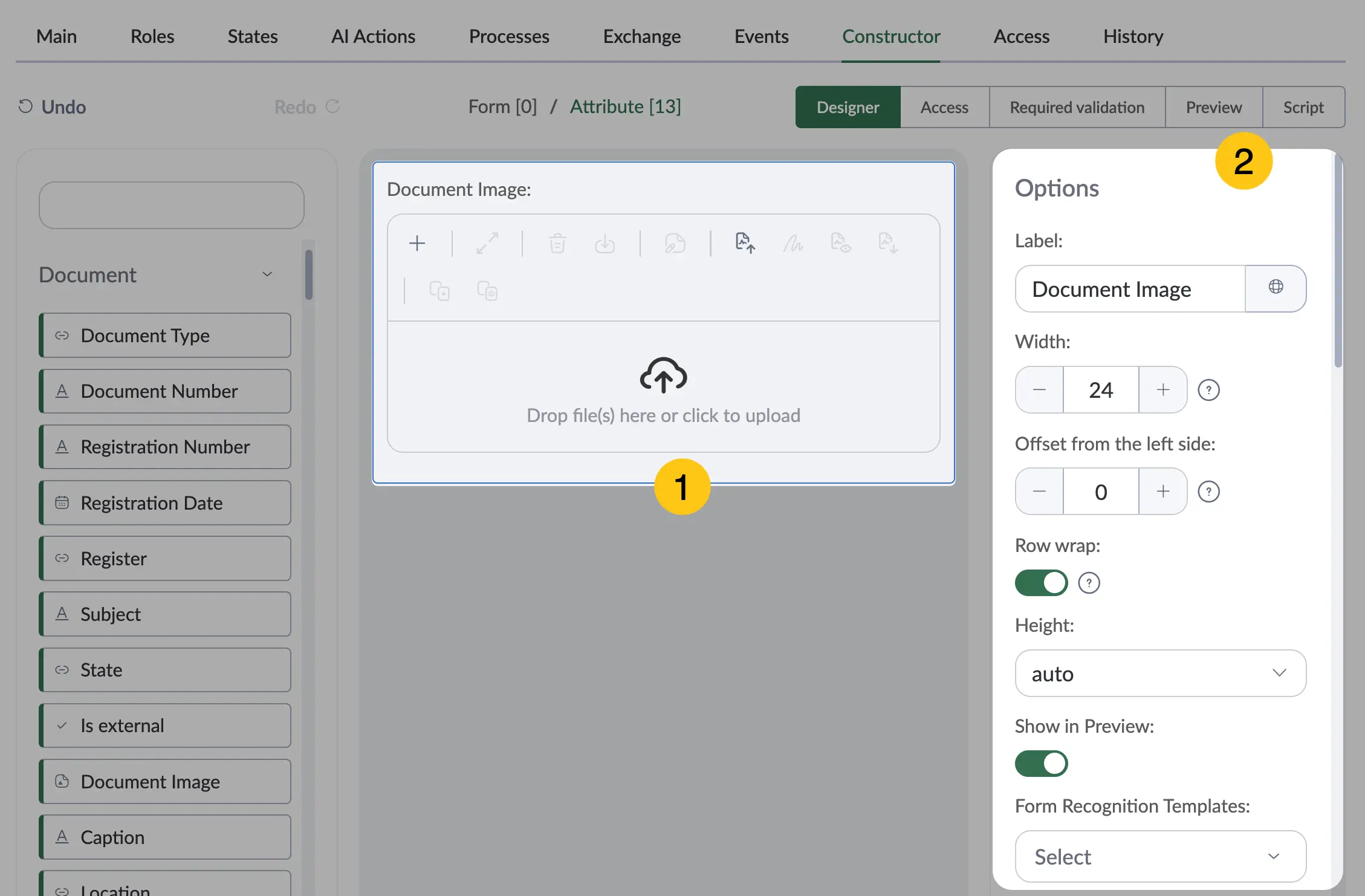Select the Registration Date attribute item
The image size is (1365, 896).
[165, 503]
